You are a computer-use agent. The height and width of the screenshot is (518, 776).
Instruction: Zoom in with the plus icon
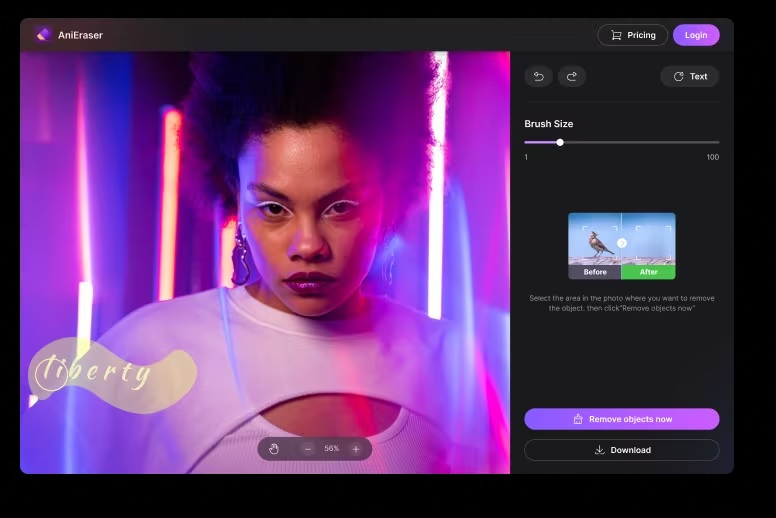(x=356, y=449)
